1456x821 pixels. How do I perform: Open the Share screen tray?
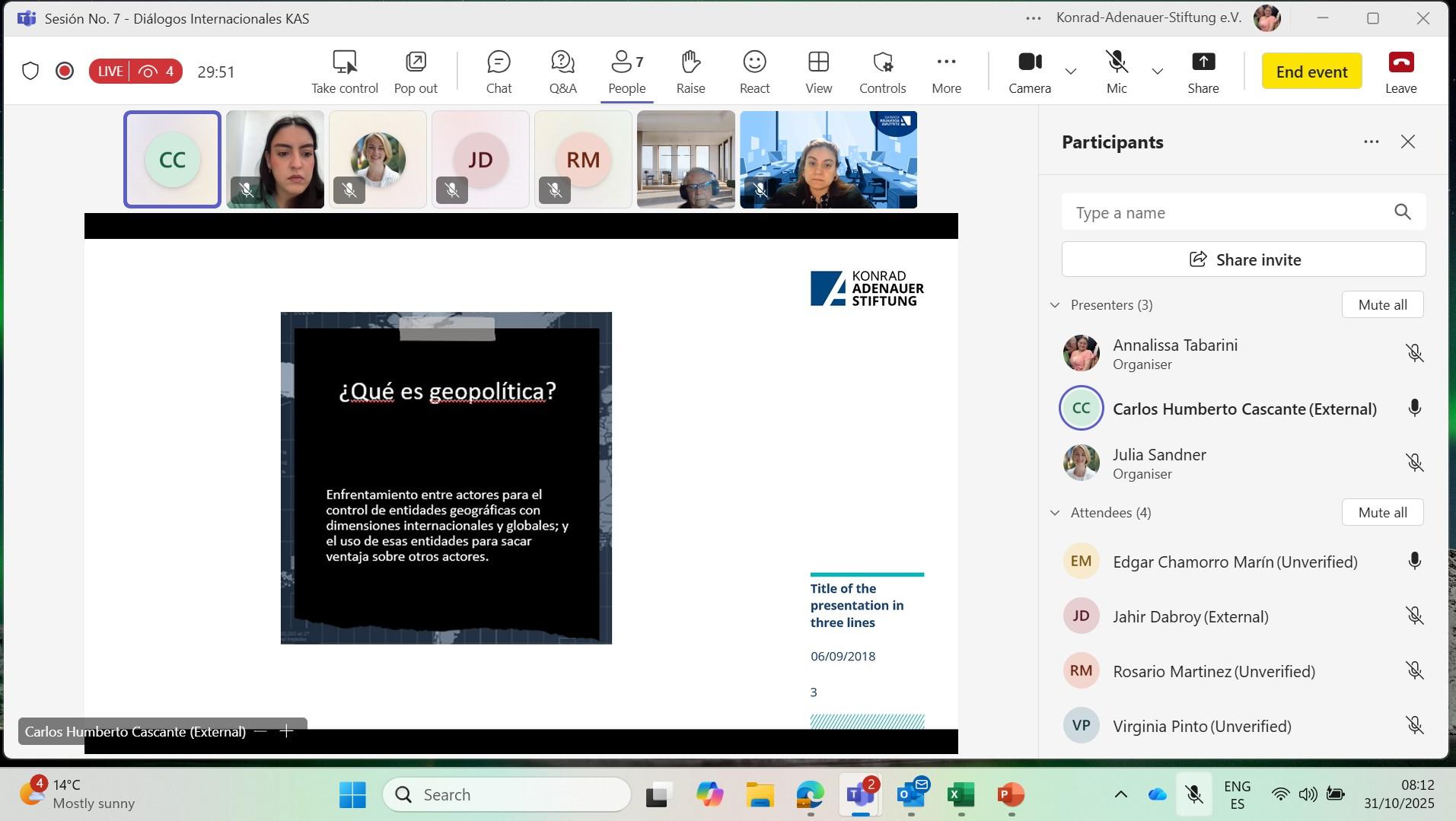point(1203,72)
